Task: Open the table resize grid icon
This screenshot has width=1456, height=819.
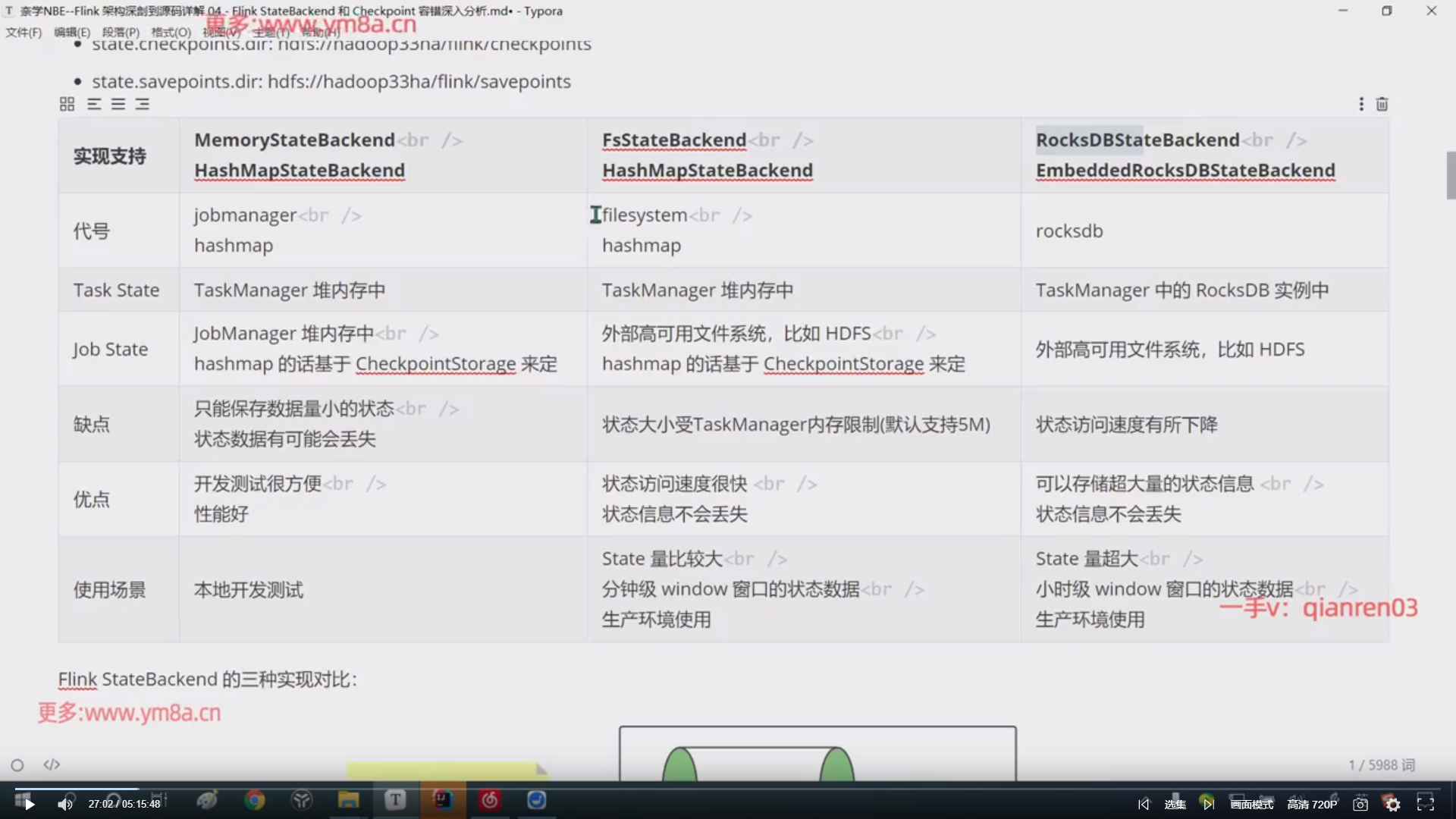Action: (x=67, y=104)
